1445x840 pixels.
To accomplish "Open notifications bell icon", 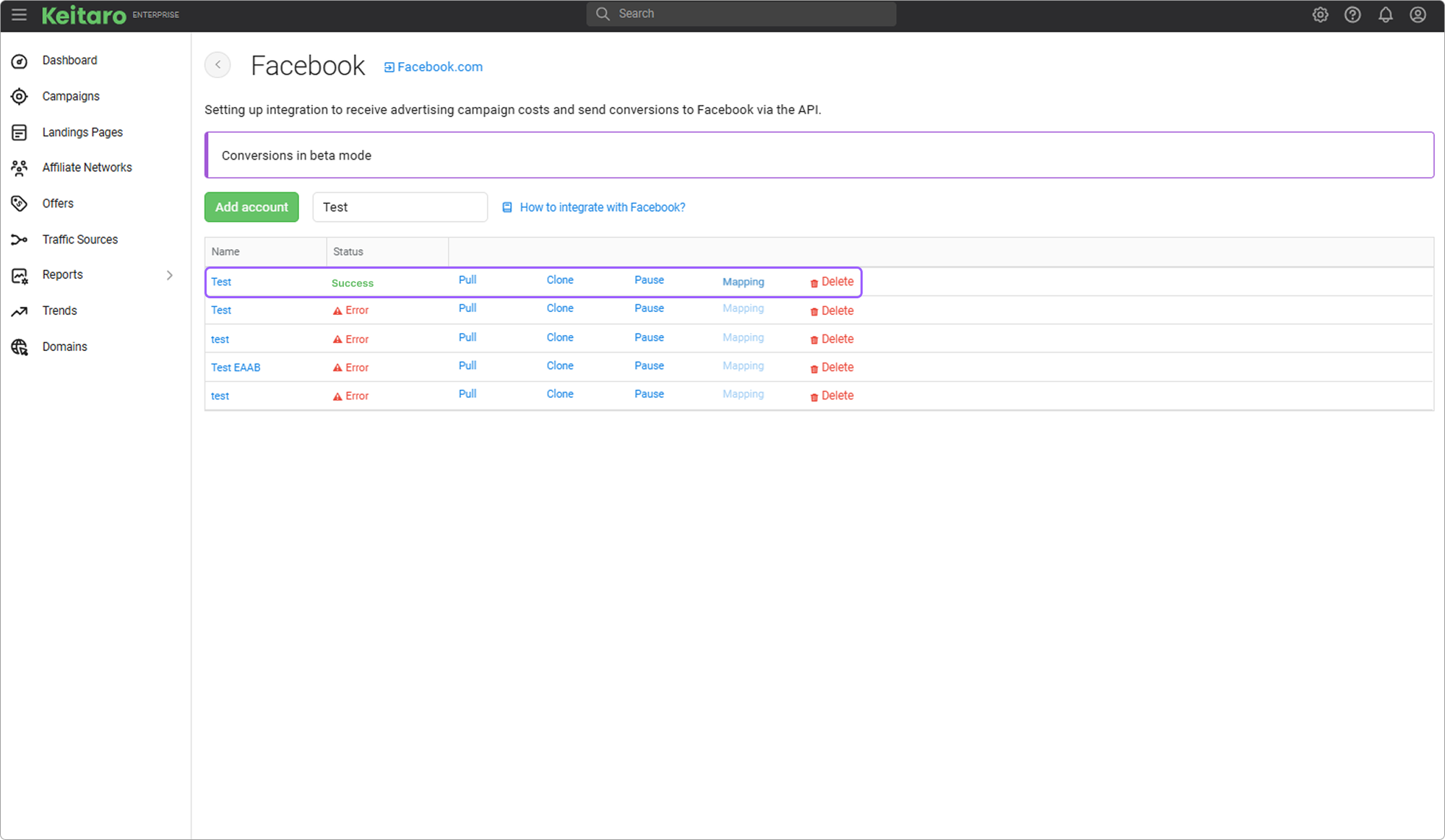I will pyautogui.click(x=1385, y=14).
